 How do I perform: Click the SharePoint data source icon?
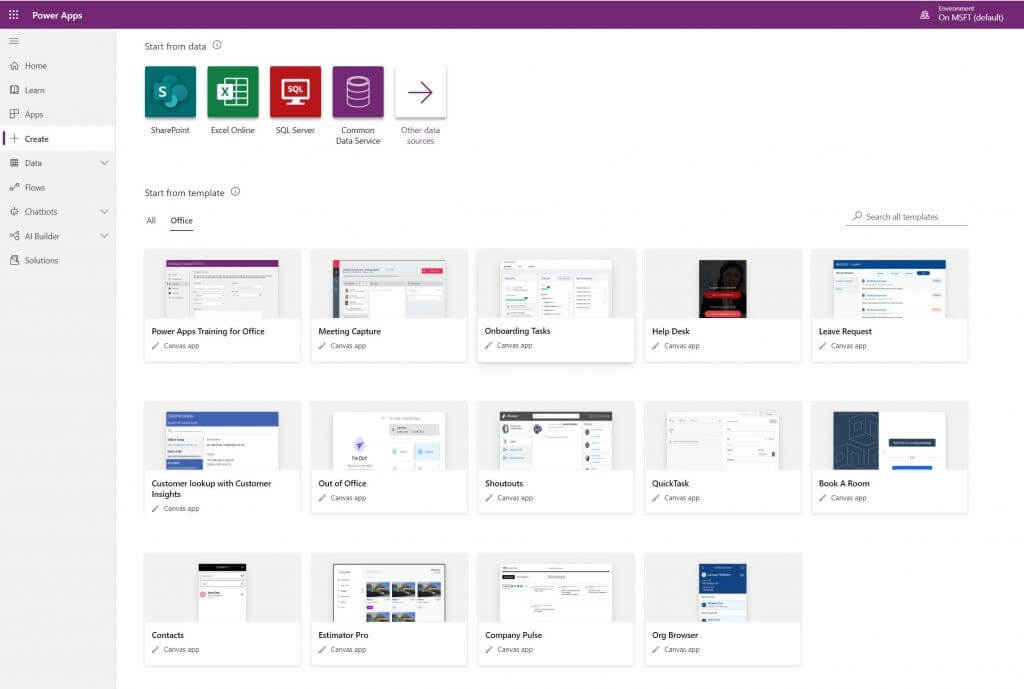point(170,92)
